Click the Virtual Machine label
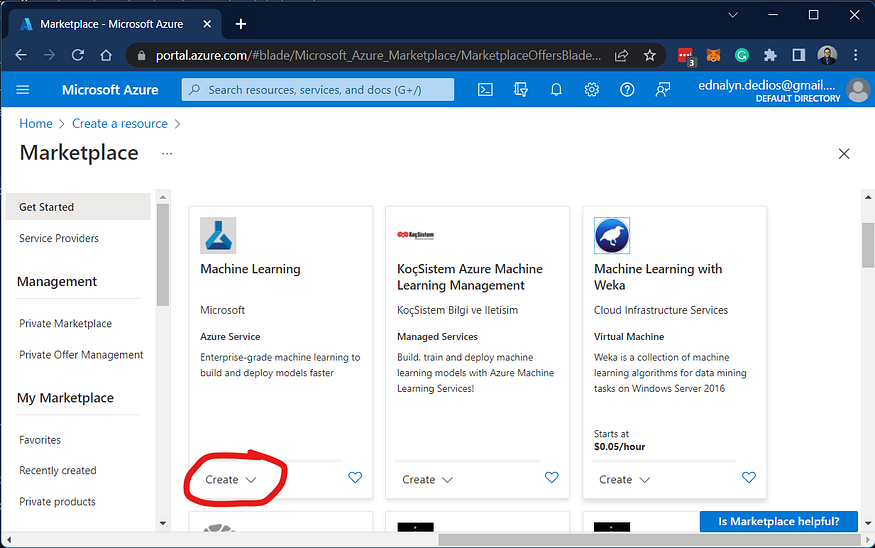 [629, 337]
